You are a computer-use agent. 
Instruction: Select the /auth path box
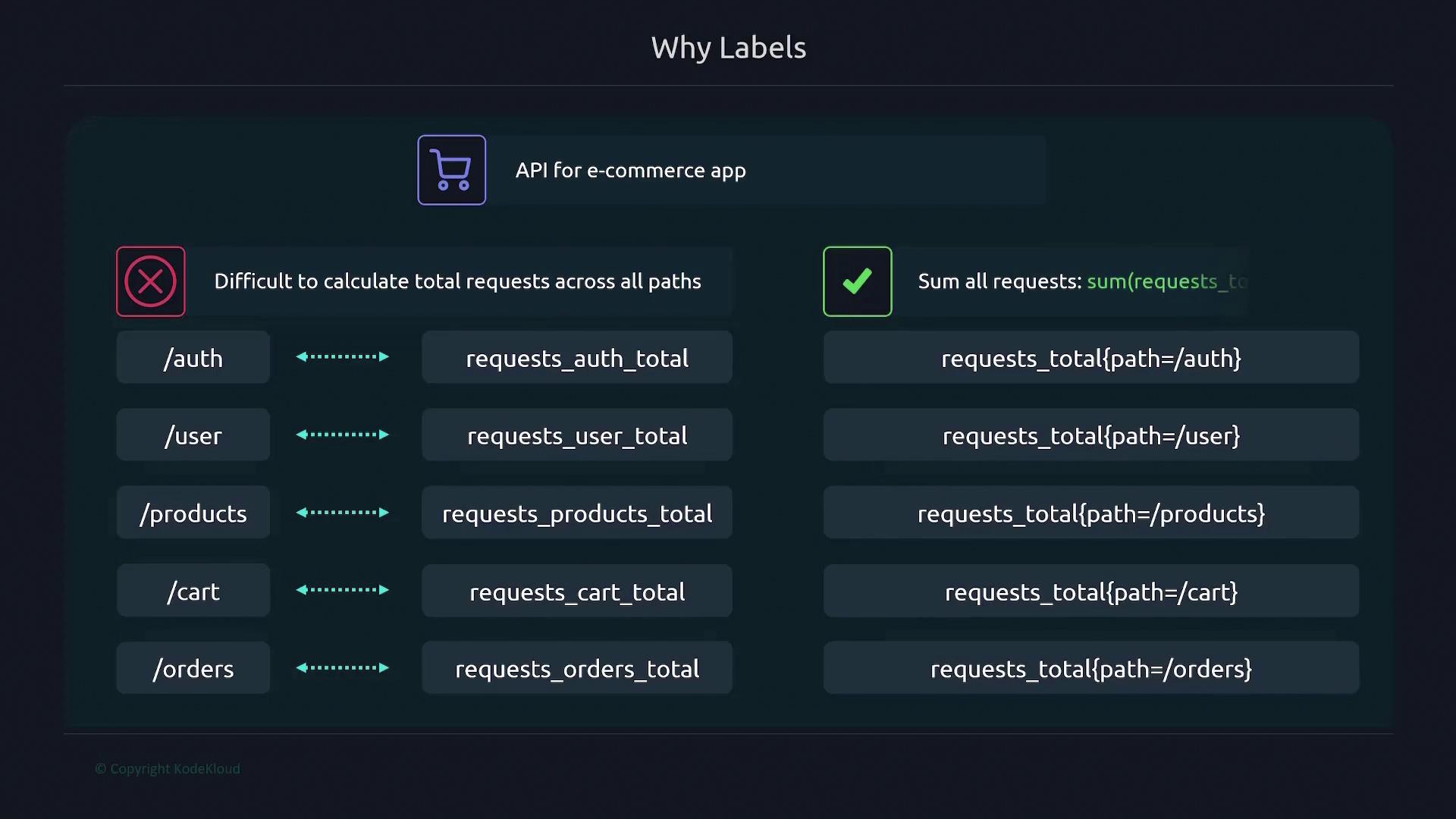pos(193,358)
